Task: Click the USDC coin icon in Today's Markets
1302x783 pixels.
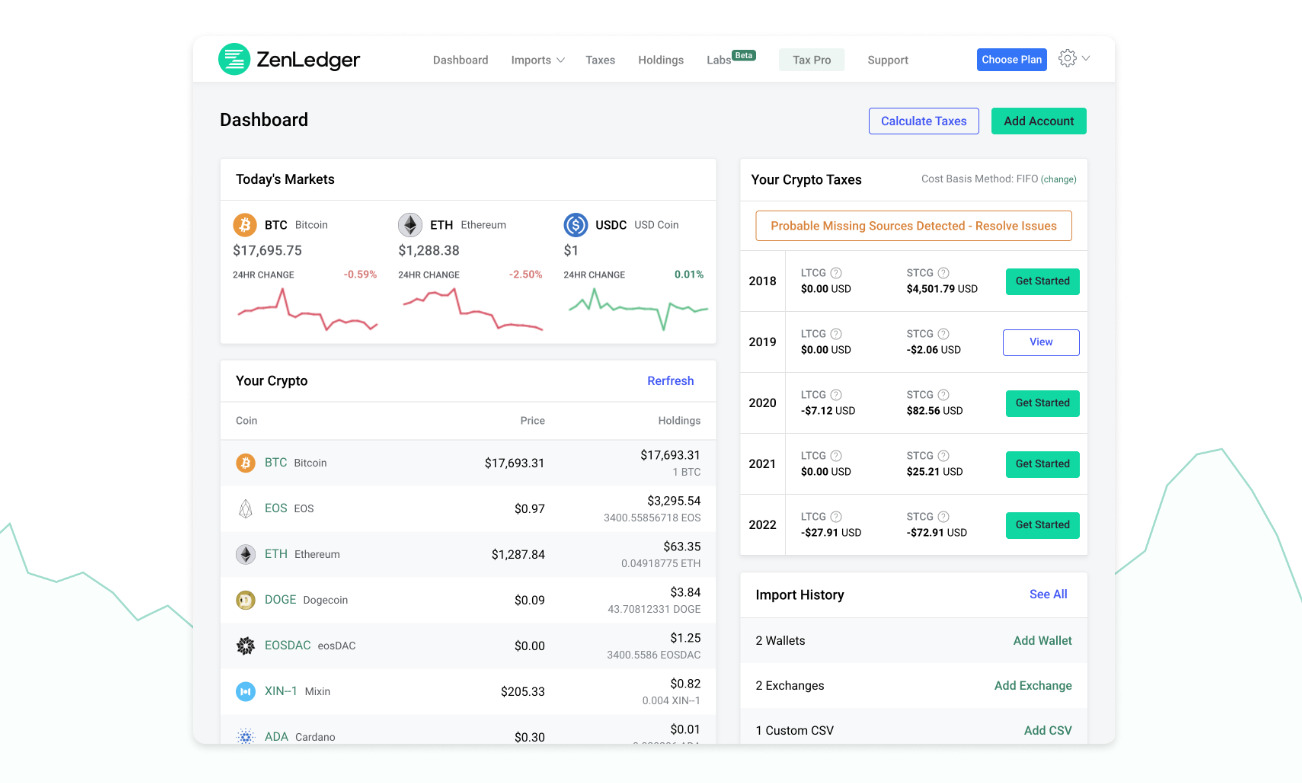Action: pos(575,224)
